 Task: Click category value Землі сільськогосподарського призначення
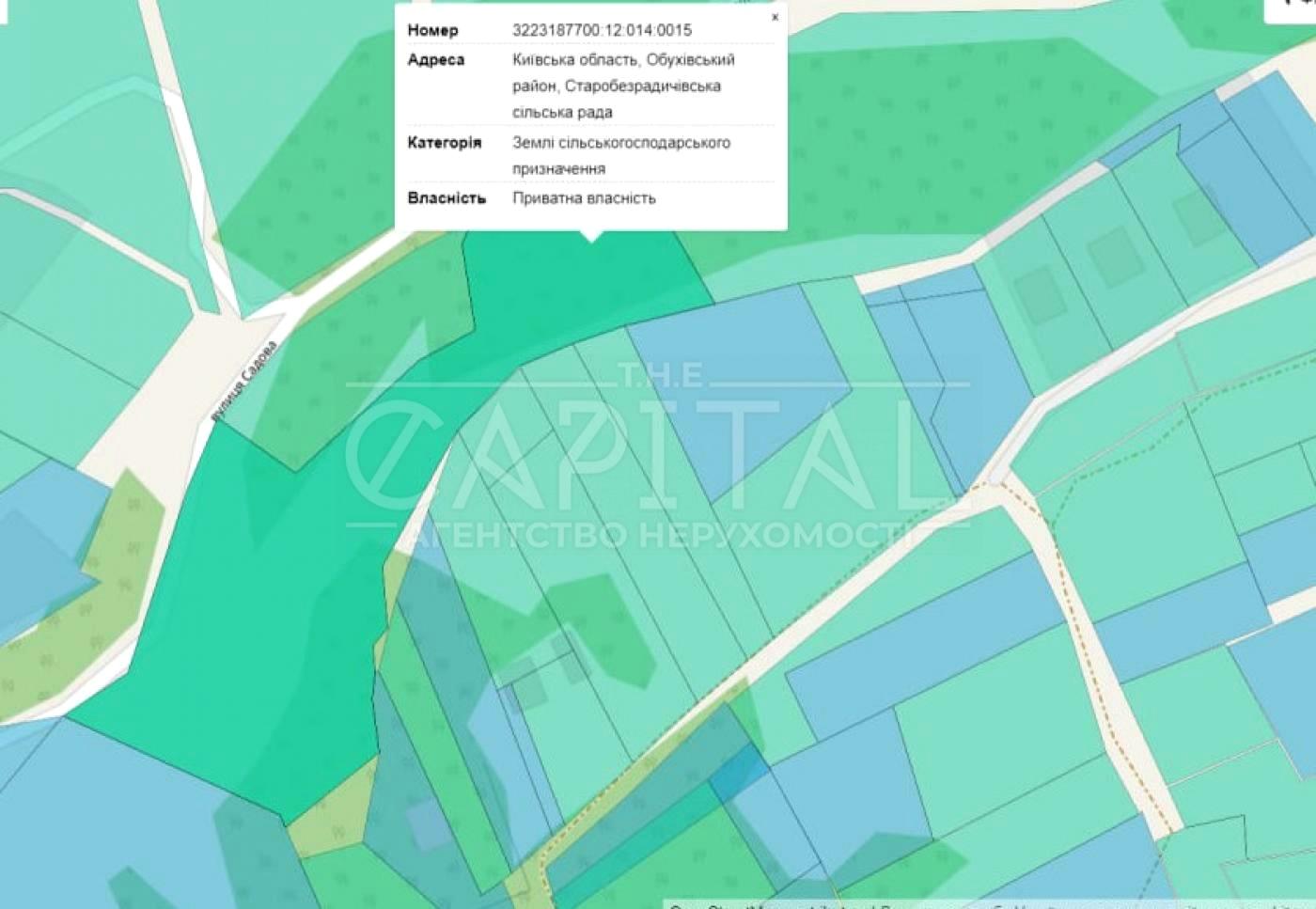pos(620,155)
